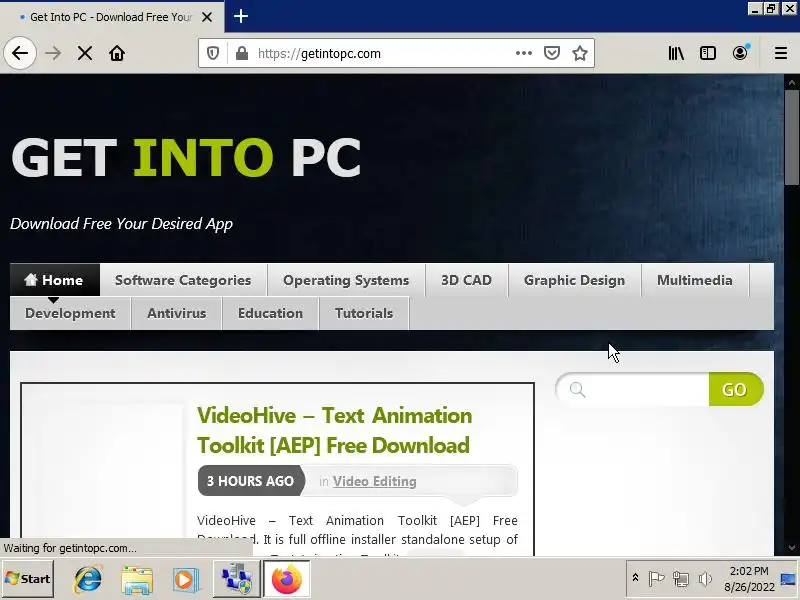The width and height of the screenshot is (800, 600).
Task: Open the 3D CAD menu
Action: click(466, 280)
